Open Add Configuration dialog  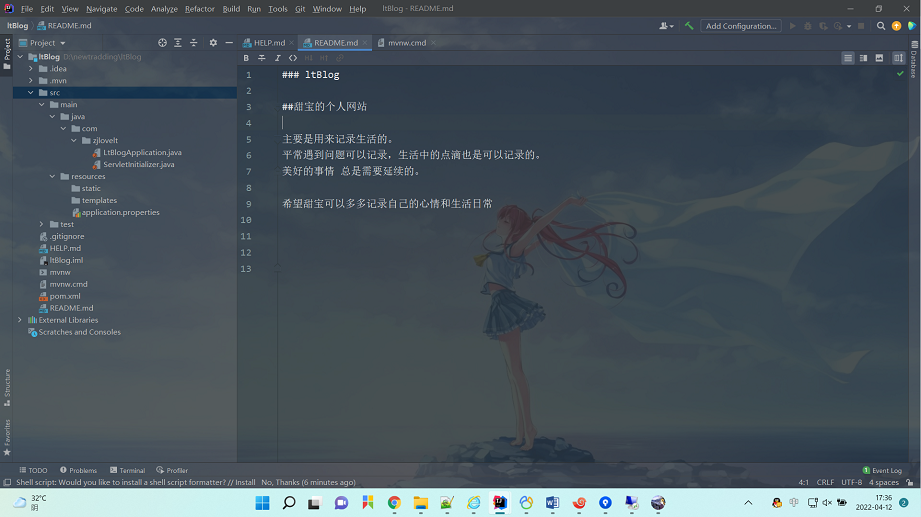pos(741,26)
